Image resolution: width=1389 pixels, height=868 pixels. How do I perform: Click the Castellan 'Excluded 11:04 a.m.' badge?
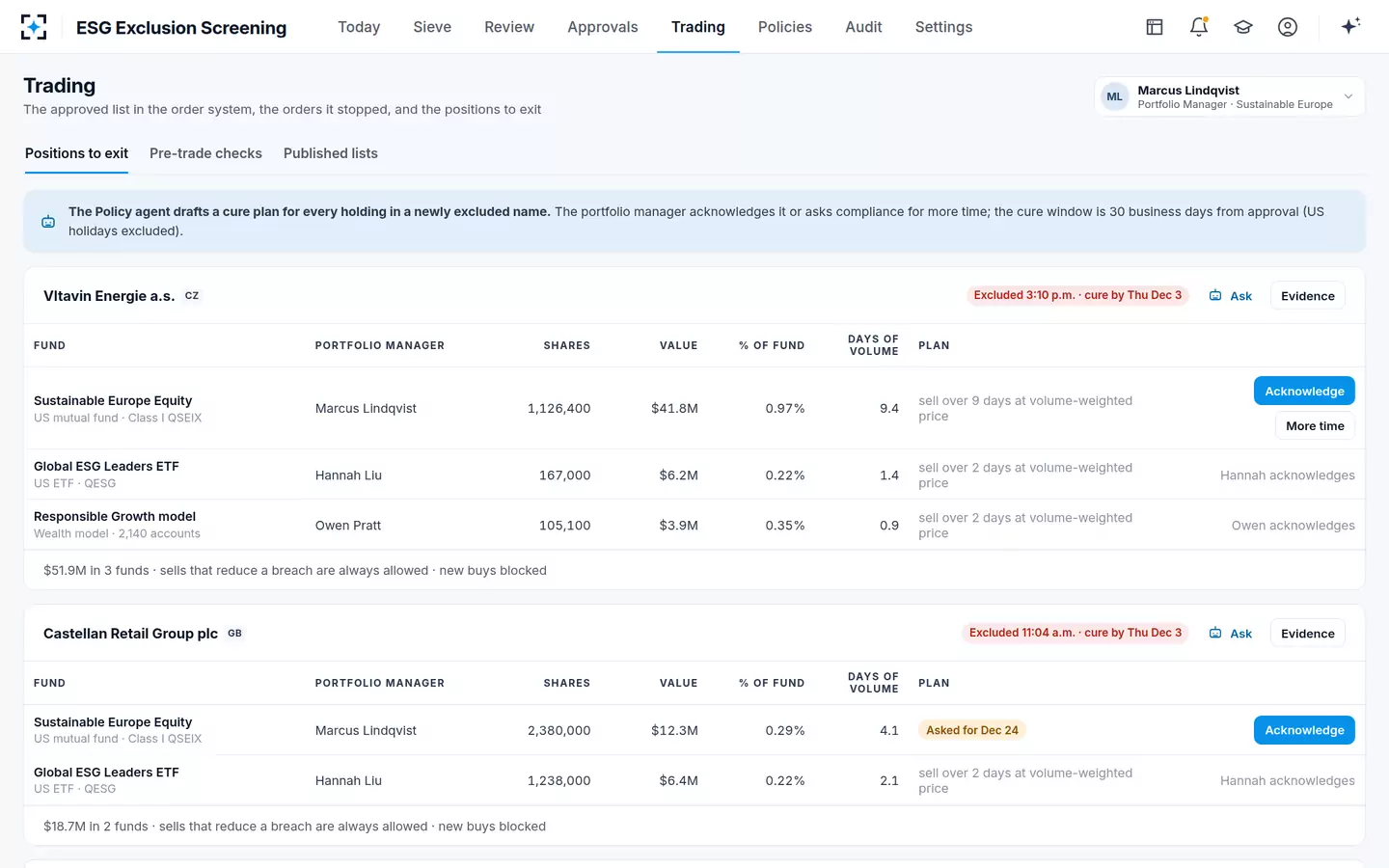tap(1076, 633)
